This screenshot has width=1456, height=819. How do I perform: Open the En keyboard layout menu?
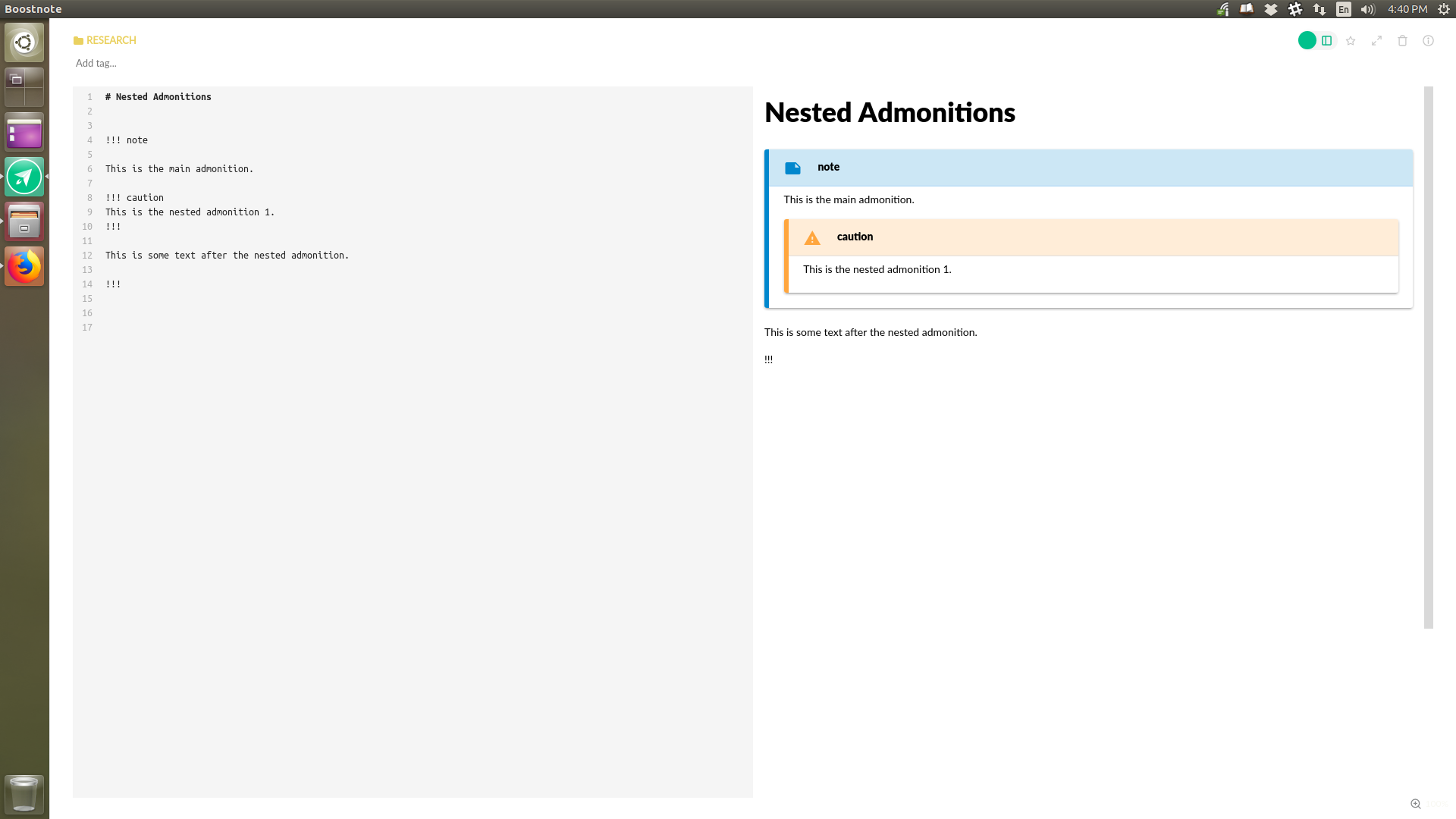[x=1343, y=9]
